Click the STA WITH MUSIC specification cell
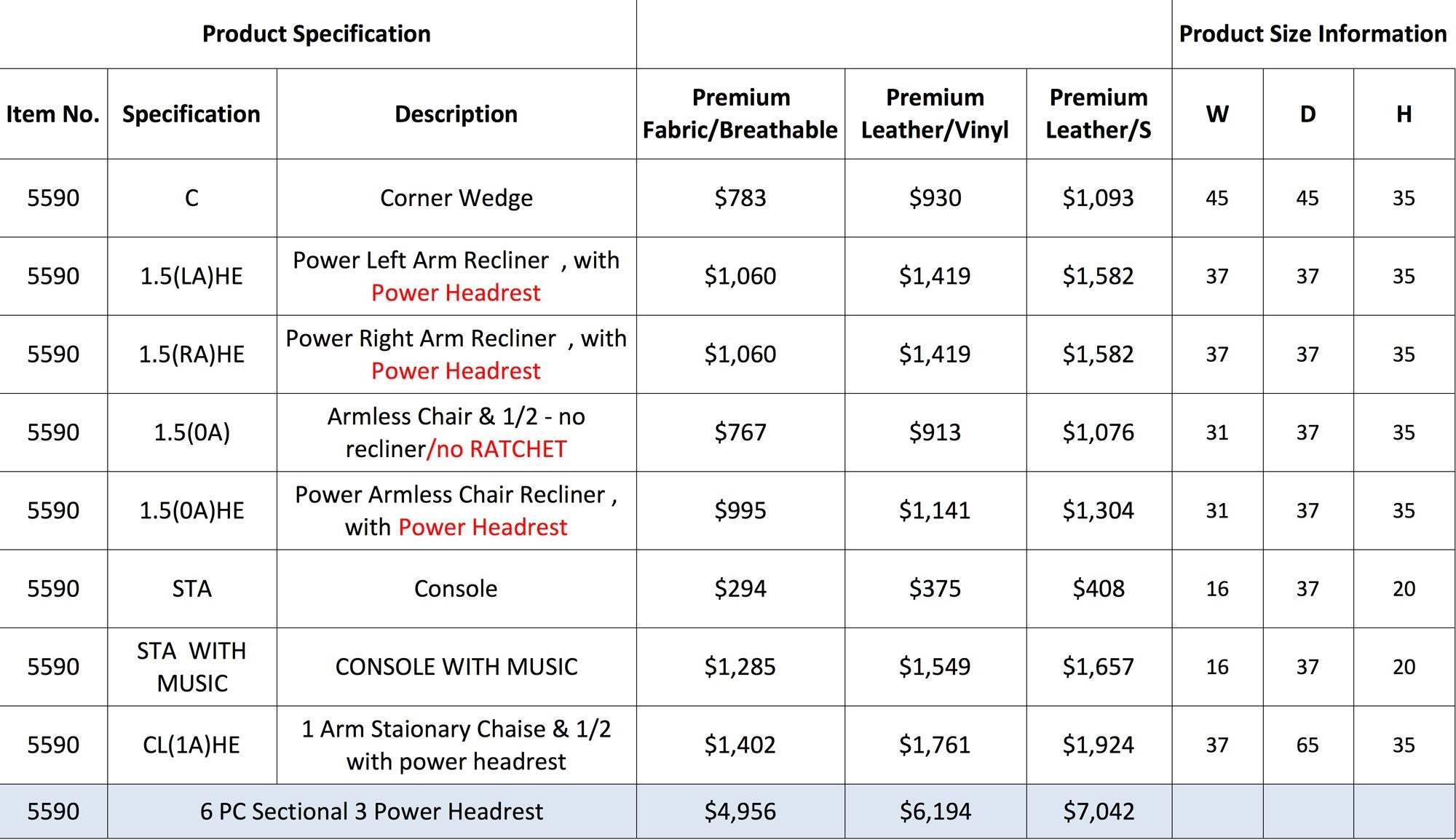 point(192,667)
